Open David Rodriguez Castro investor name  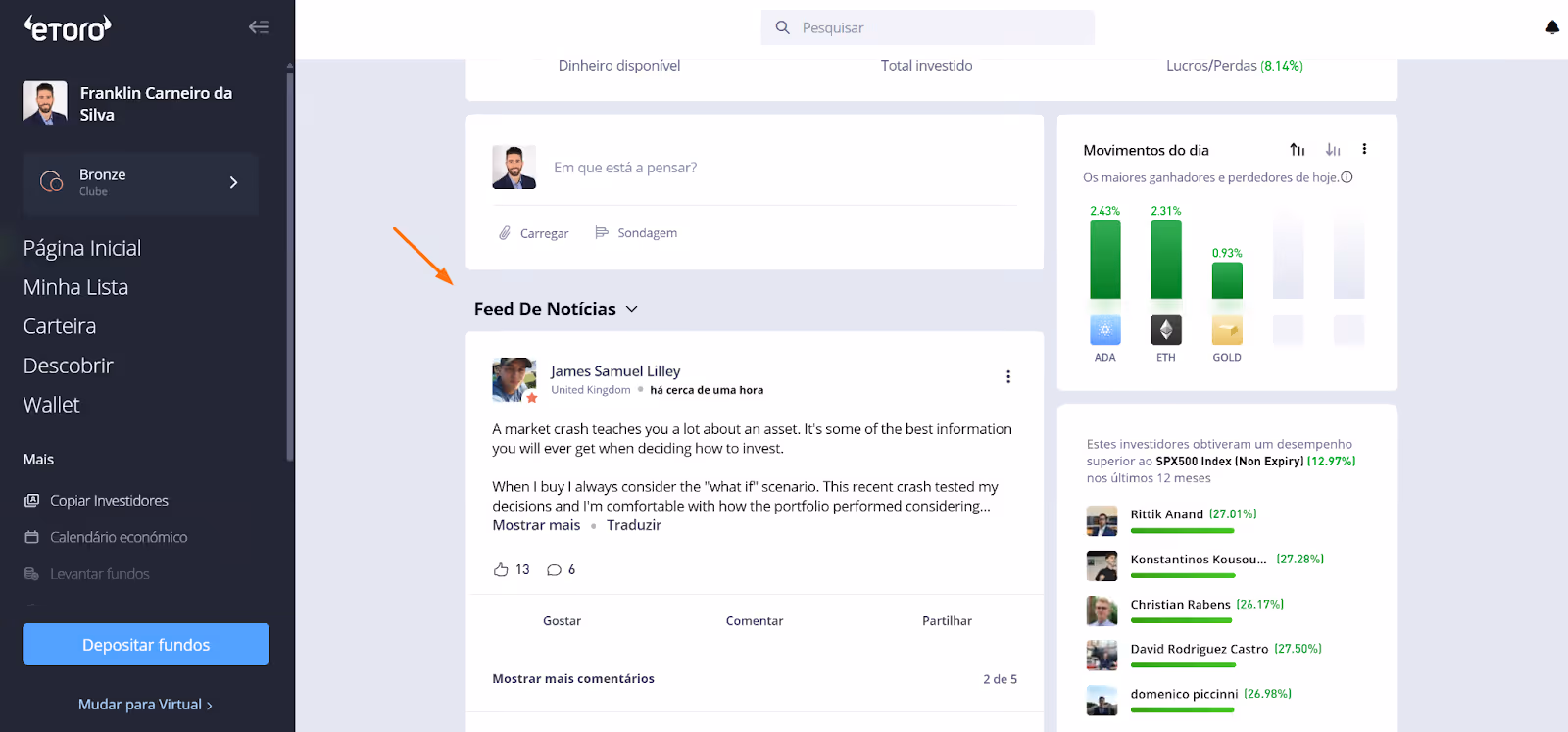[x=1200, y=649]
